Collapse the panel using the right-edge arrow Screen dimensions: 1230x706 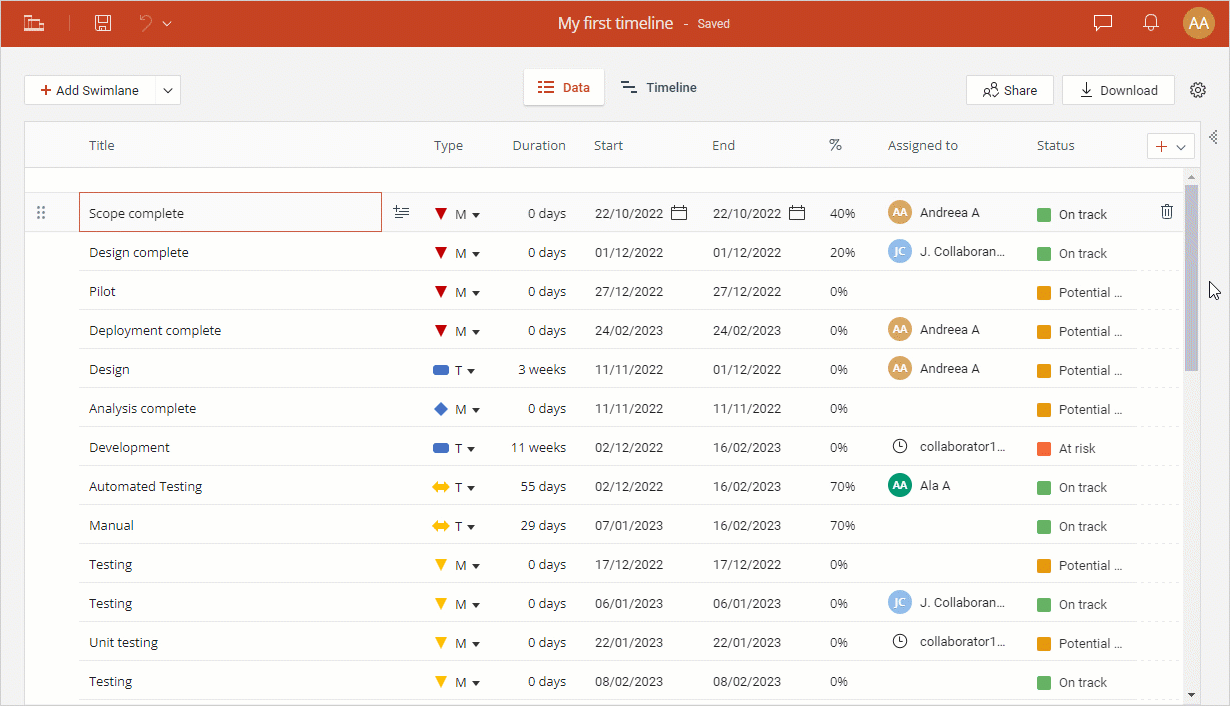click(x=1213, y=137)
